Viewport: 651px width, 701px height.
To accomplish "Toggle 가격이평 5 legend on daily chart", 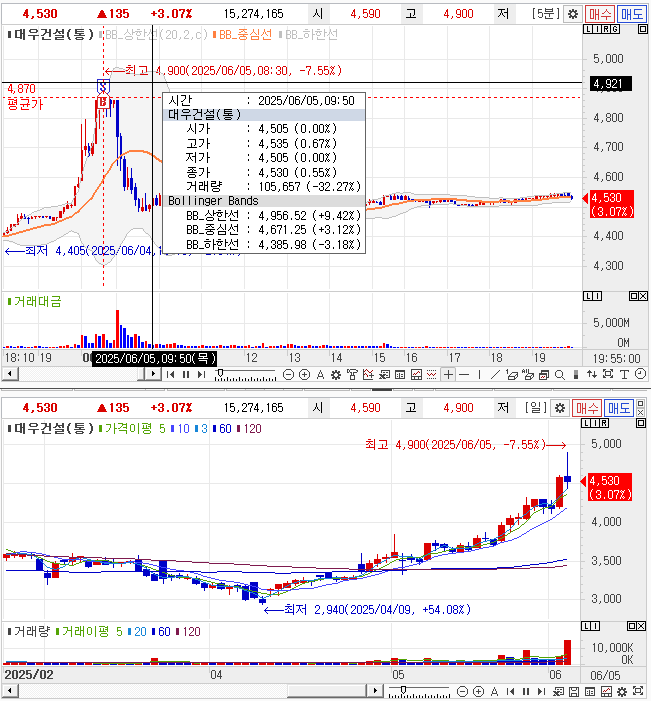I will click(132, 429).
